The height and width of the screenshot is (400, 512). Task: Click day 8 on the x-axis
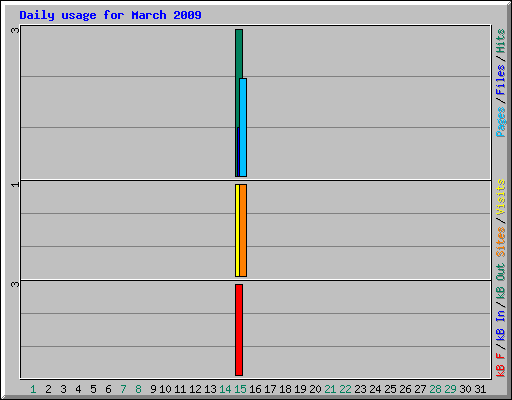tap(138, 389)
